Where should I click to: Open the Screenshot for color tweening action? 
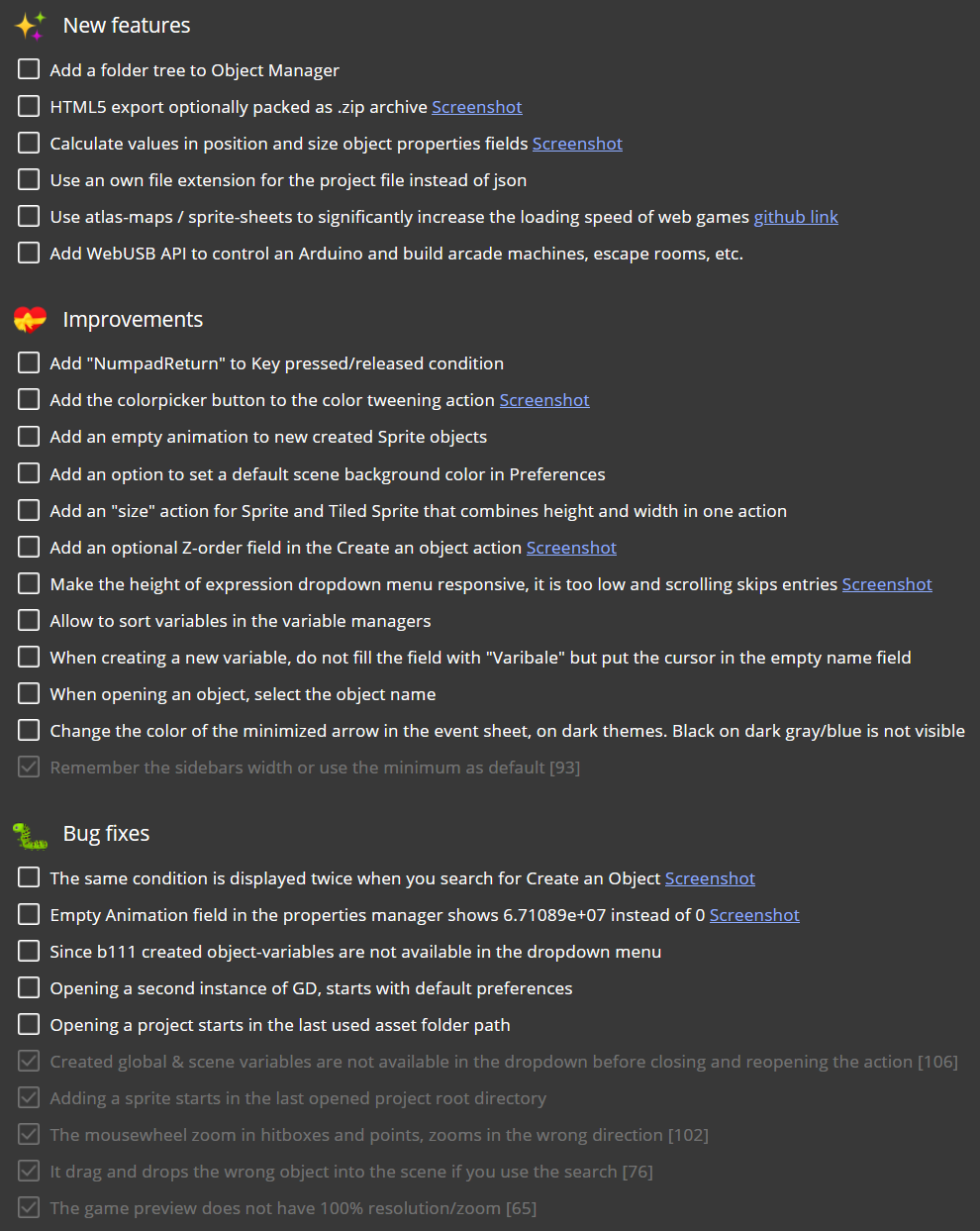[543, 399]
